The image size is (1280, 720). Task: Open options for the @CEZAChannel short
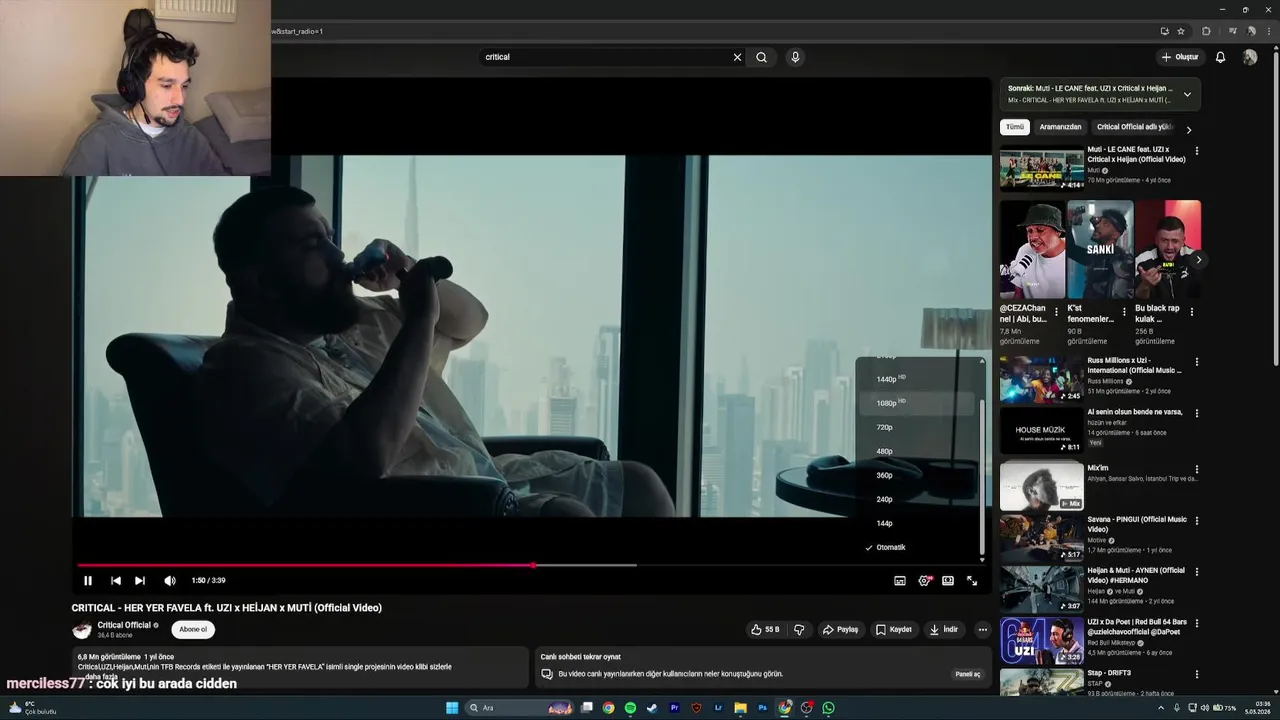pyautogui.click(x=1056, y=312)
